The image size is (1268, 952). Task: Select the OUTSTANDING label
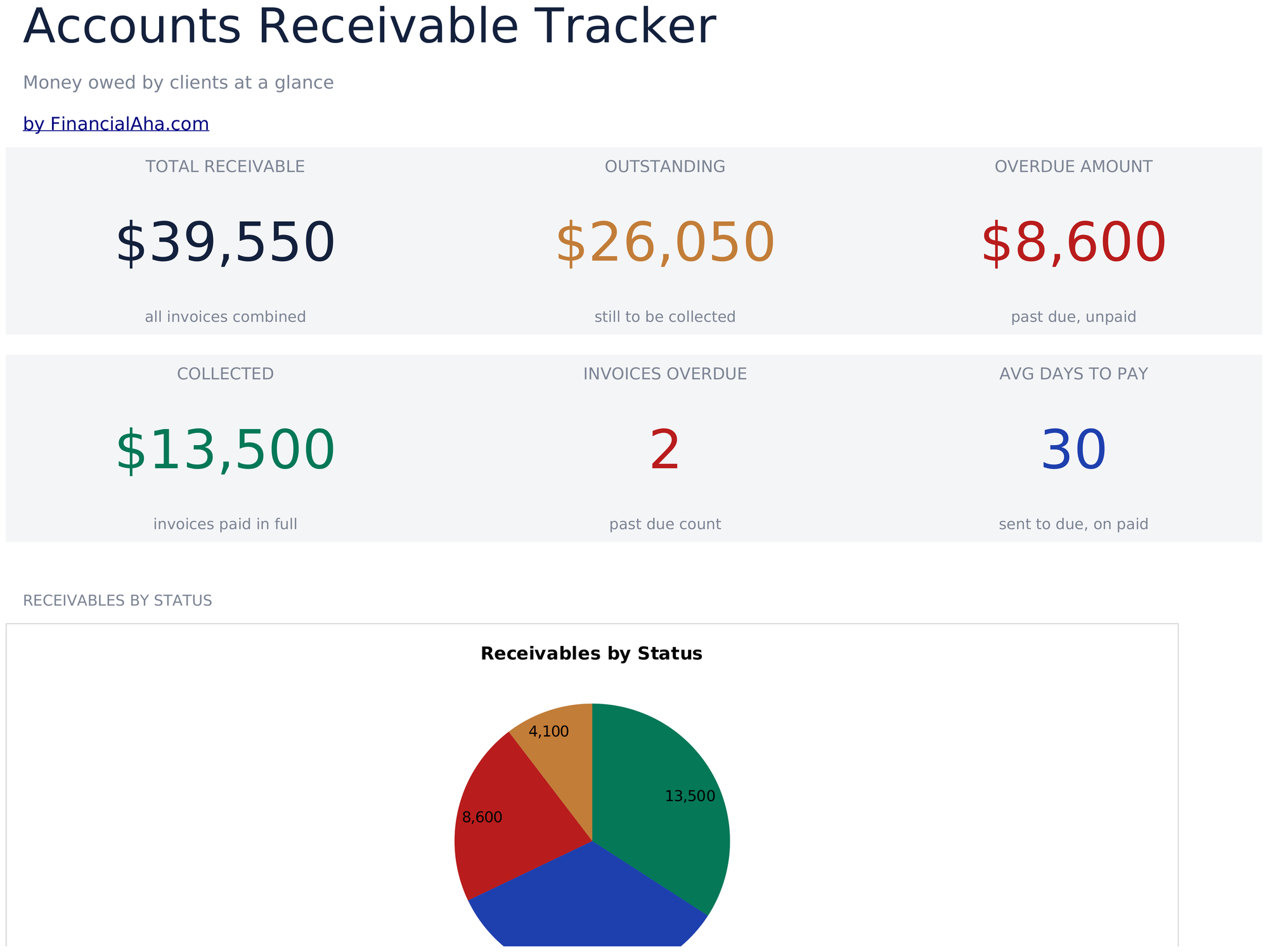[x=665, y=167]
